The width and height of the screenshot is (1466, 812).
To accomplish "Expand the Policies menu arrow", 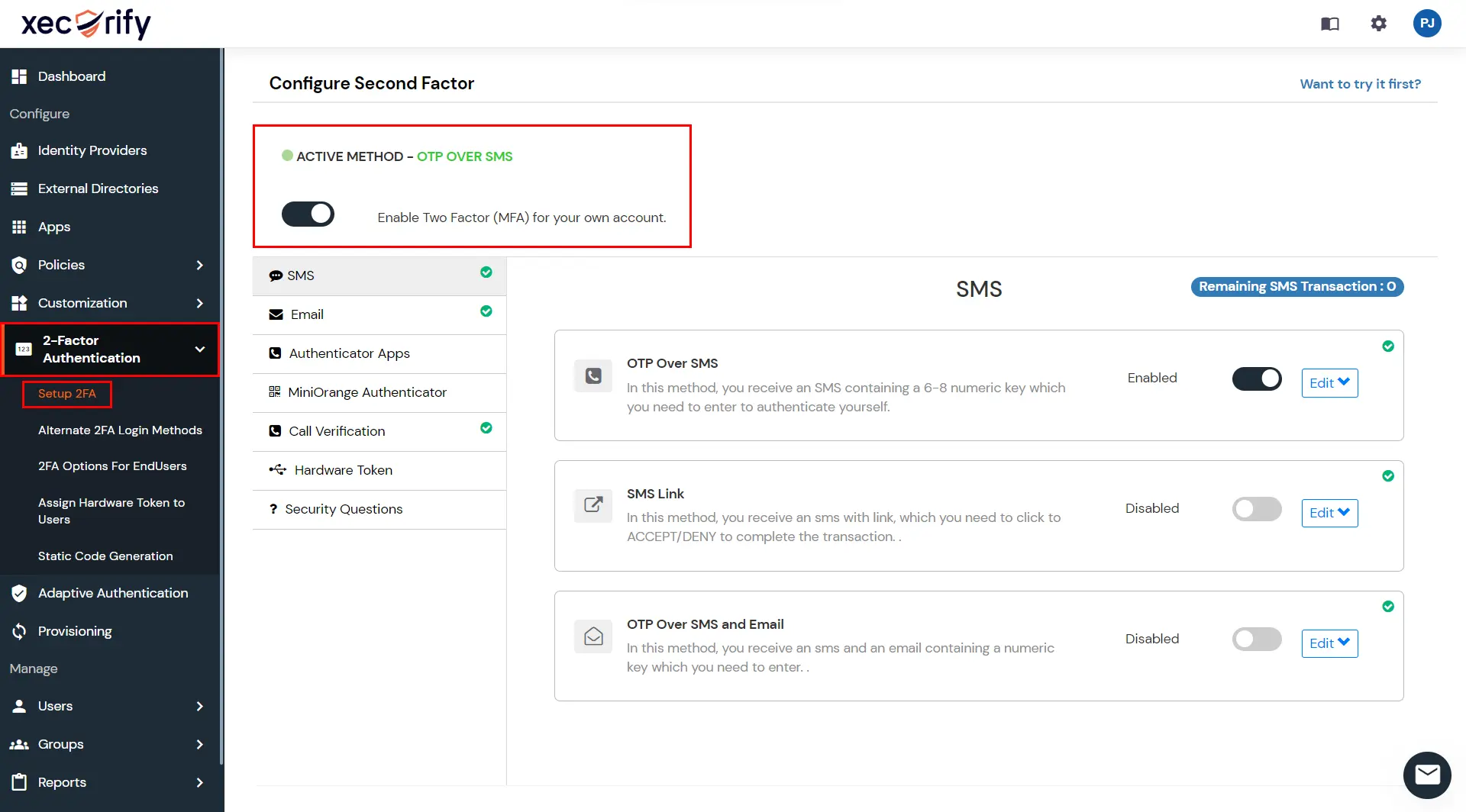I will point(200,265).
